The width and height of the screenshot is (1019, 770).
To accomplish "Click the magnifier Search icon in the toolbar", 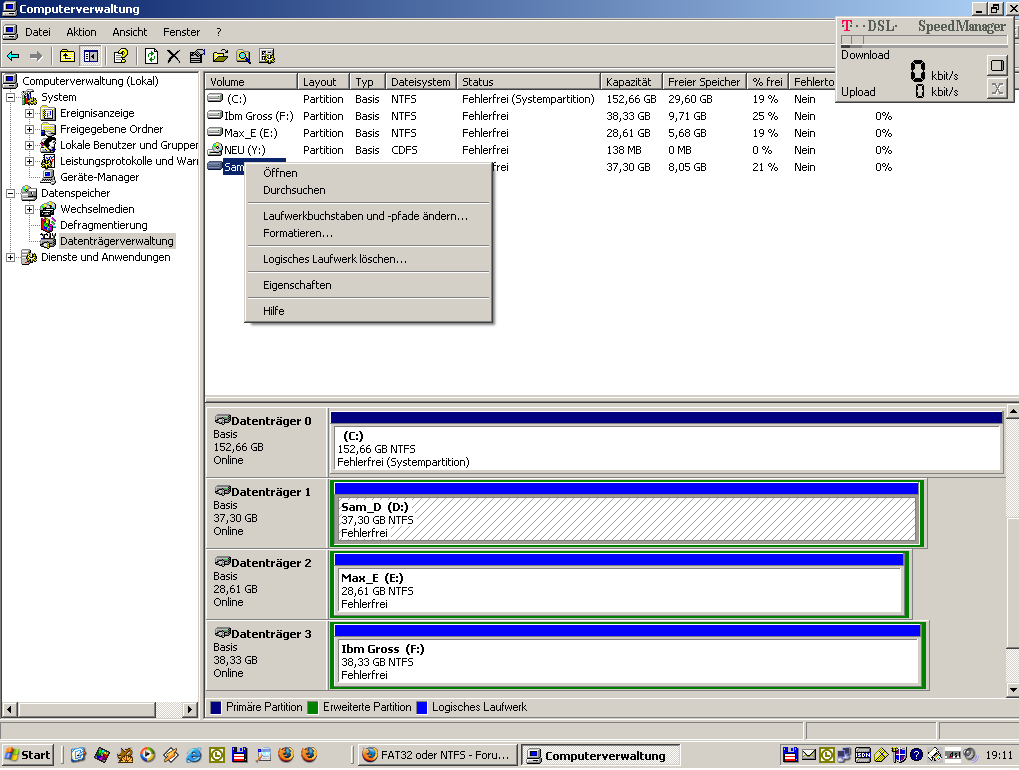I will pyautogui.click(x=244, y=56).
